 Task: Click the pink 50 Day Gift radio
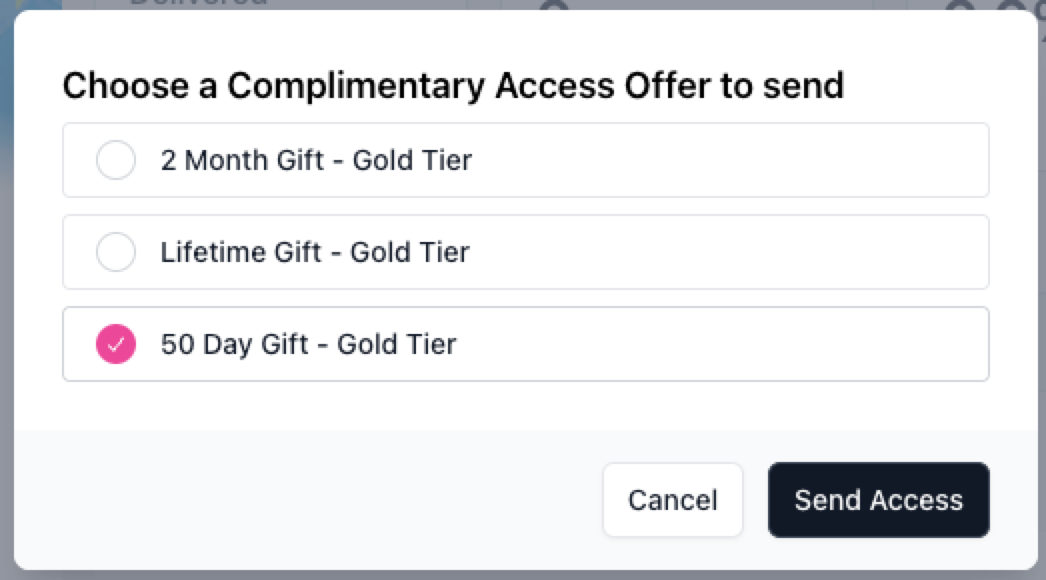point(116,344)
